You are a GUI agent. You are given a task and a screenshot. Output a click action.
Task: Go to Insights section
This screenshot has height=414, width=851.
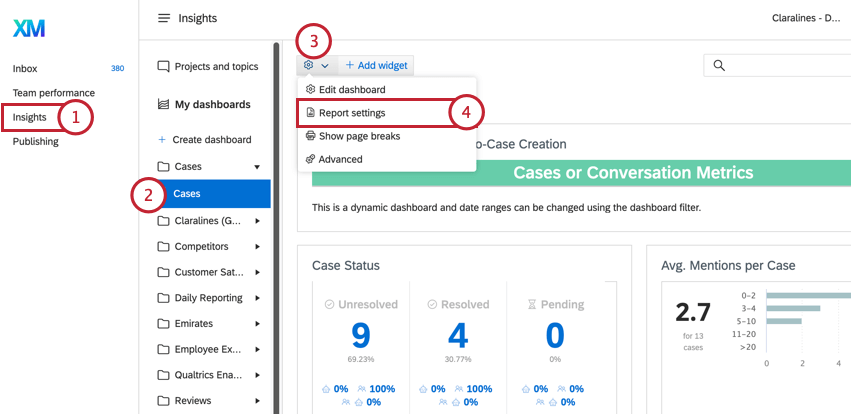(30, 117)
